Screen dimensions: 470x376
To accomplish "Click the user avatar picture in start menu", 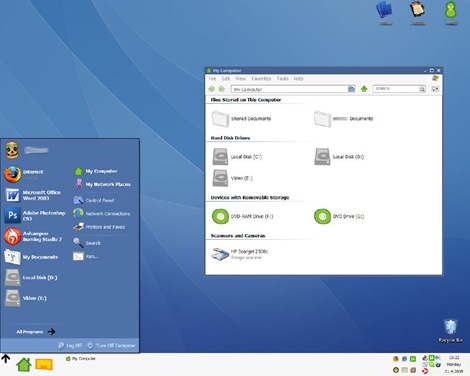I will (12, 150).
